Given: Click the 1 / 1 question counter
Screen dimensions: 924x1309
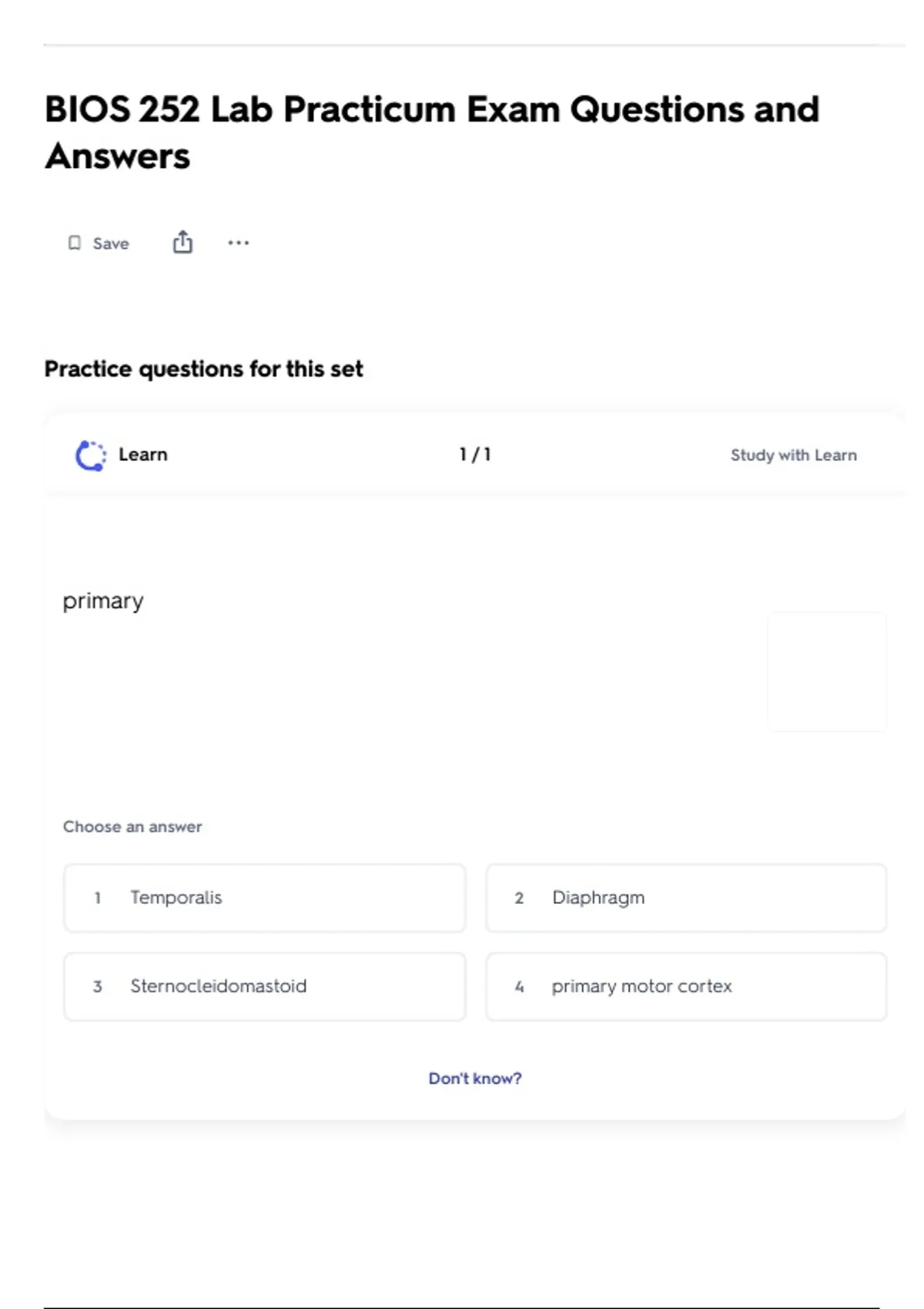Looking at the screenshot, I should [475, 454].
